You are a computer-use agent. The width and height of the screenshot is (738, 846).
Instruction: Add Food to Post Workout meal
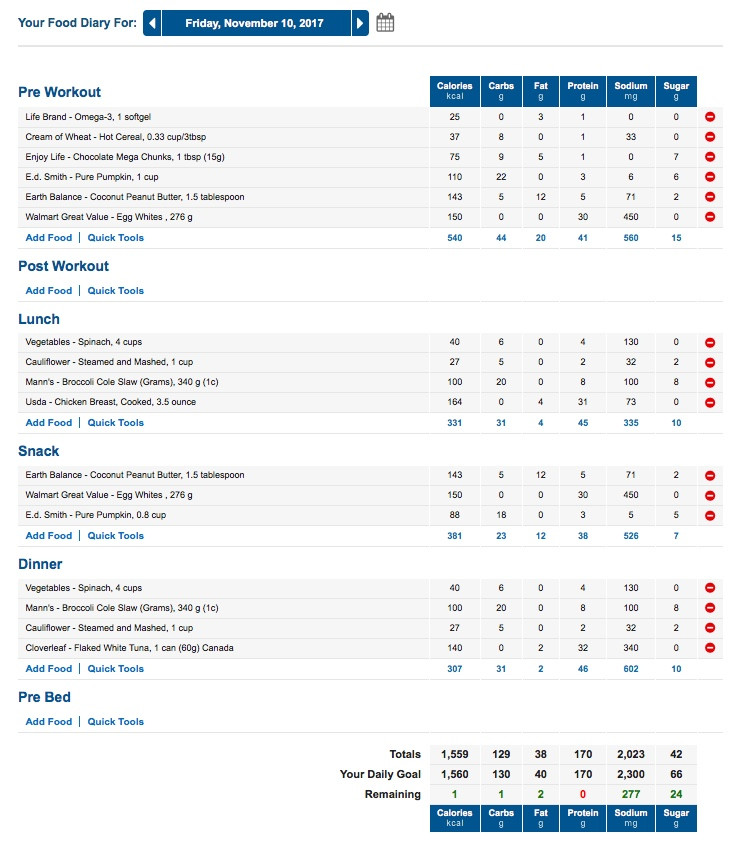pos(49,291)
